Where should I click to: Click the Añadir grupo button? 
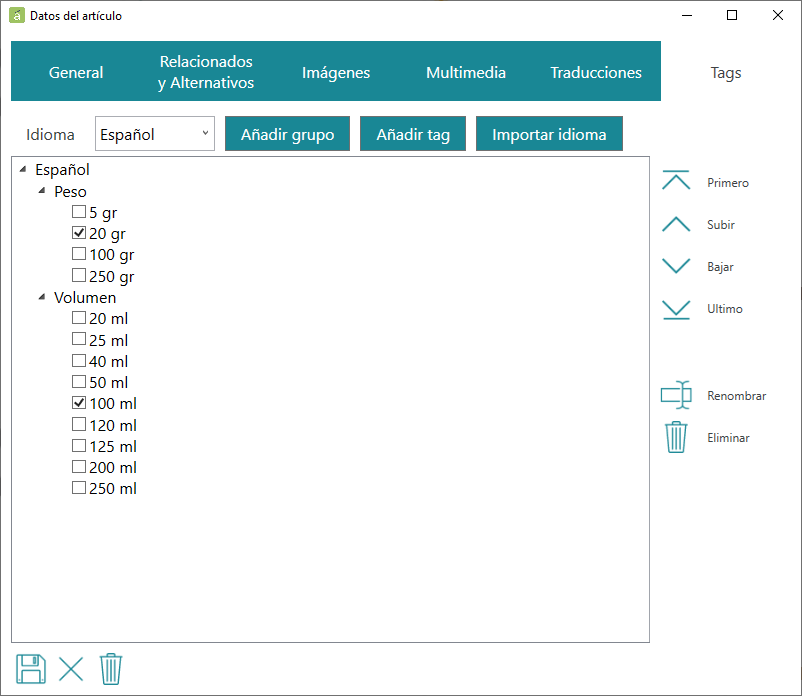point(287,134)
